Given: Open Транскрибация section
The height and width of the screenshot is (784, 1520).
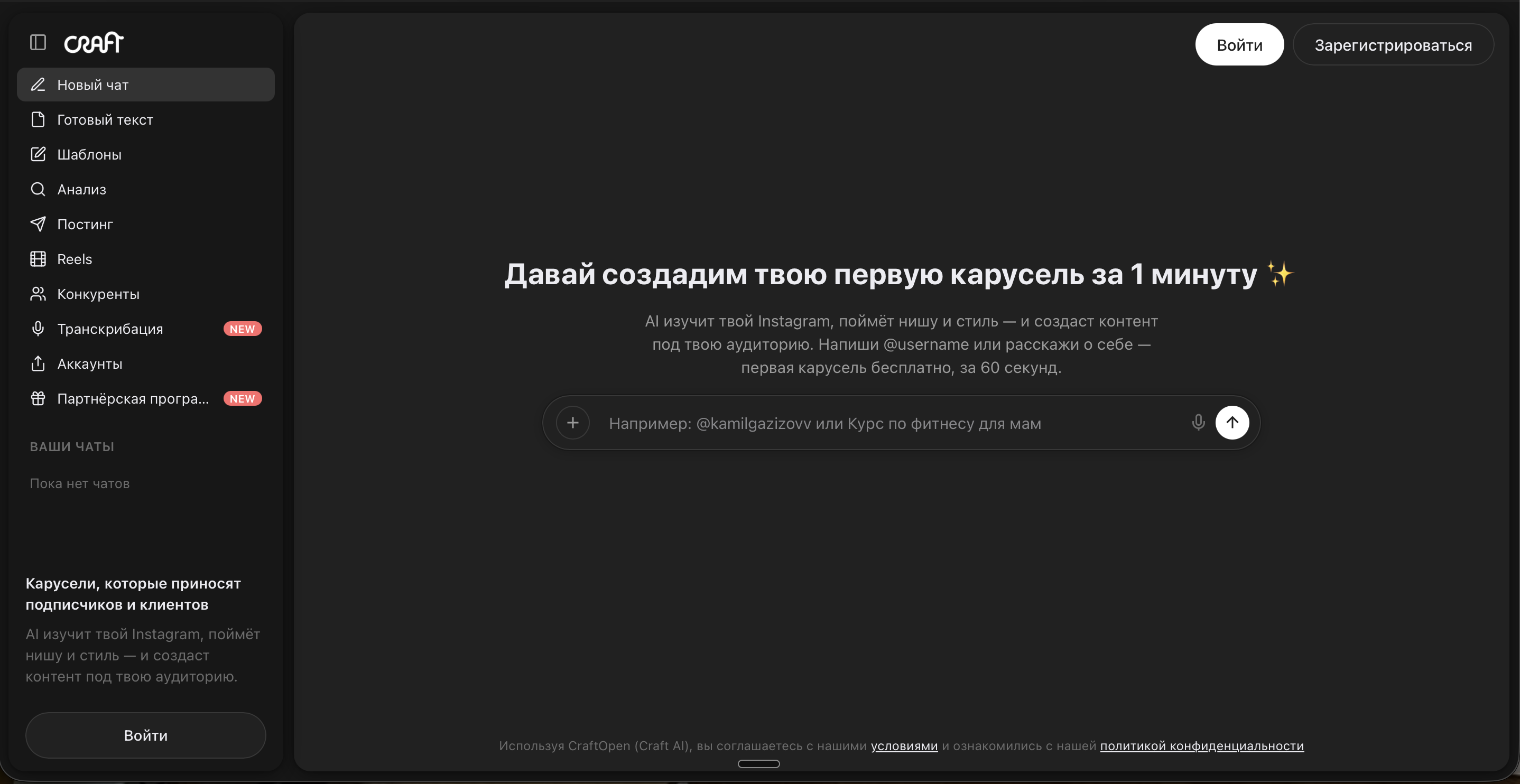Looking at the screenshot, I should (x=146, y=328).
